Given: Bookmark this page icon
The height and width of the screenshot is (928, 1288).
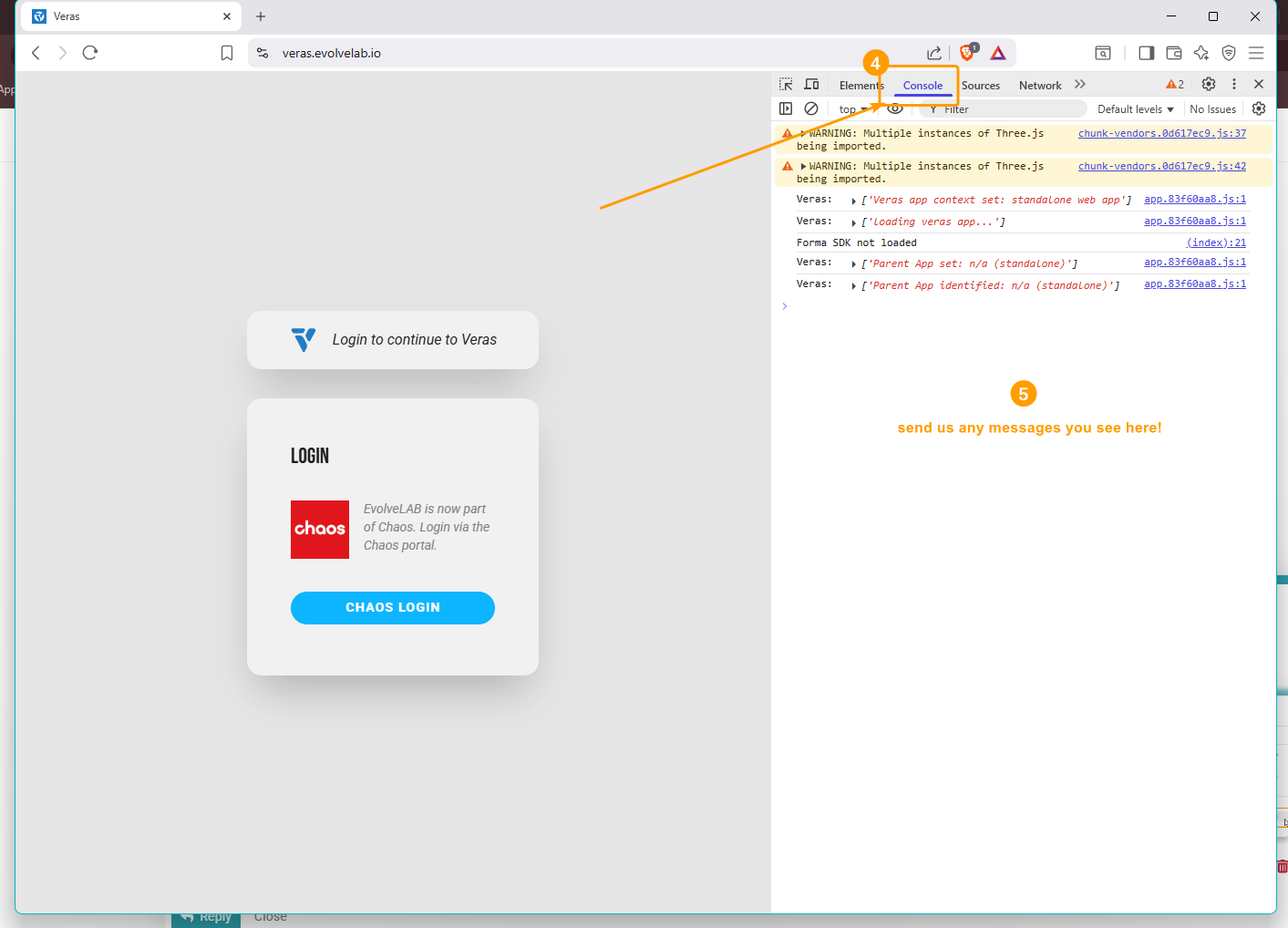Looking at the screenshot, I should coord(227,53).
